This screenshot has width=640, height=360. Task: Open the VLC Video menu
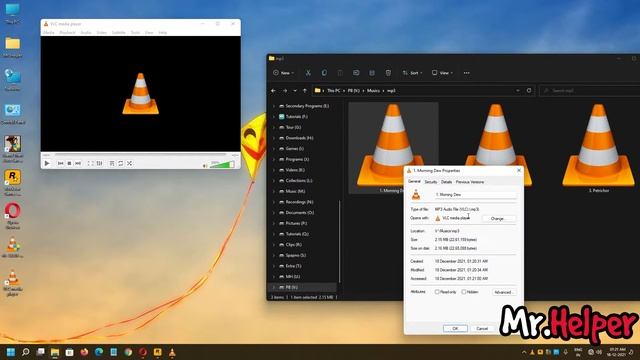click(102, 32)
